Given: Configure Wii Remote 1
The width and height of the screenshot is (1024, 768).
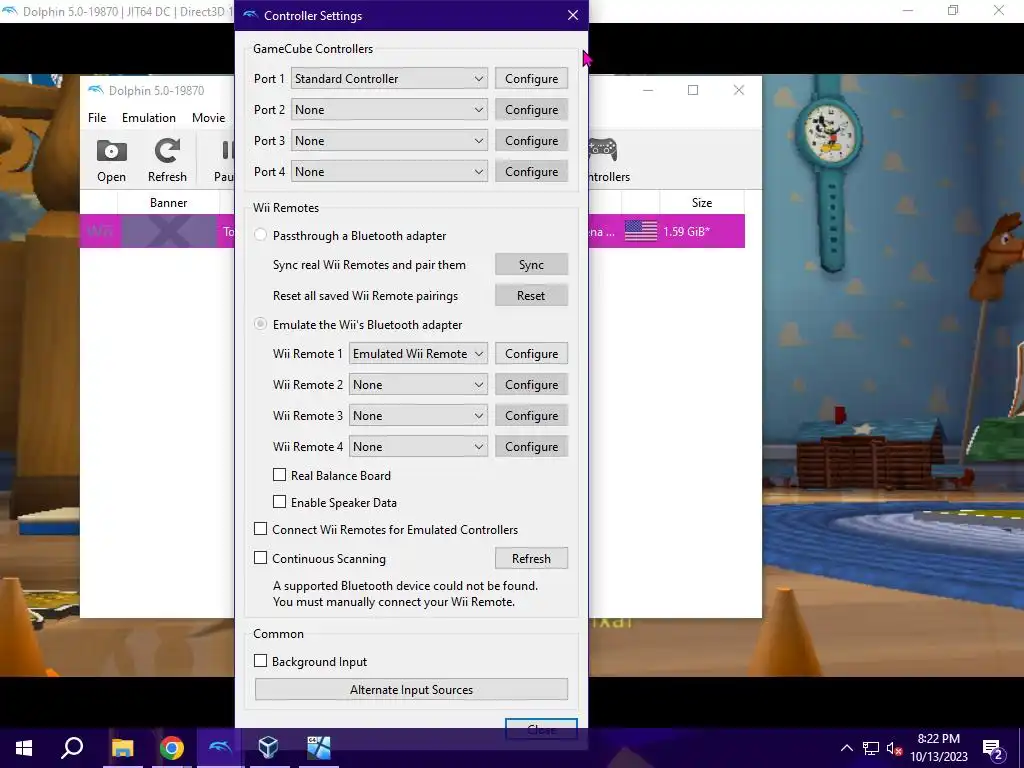Looking at the screenshot, I should pos(532,353).
